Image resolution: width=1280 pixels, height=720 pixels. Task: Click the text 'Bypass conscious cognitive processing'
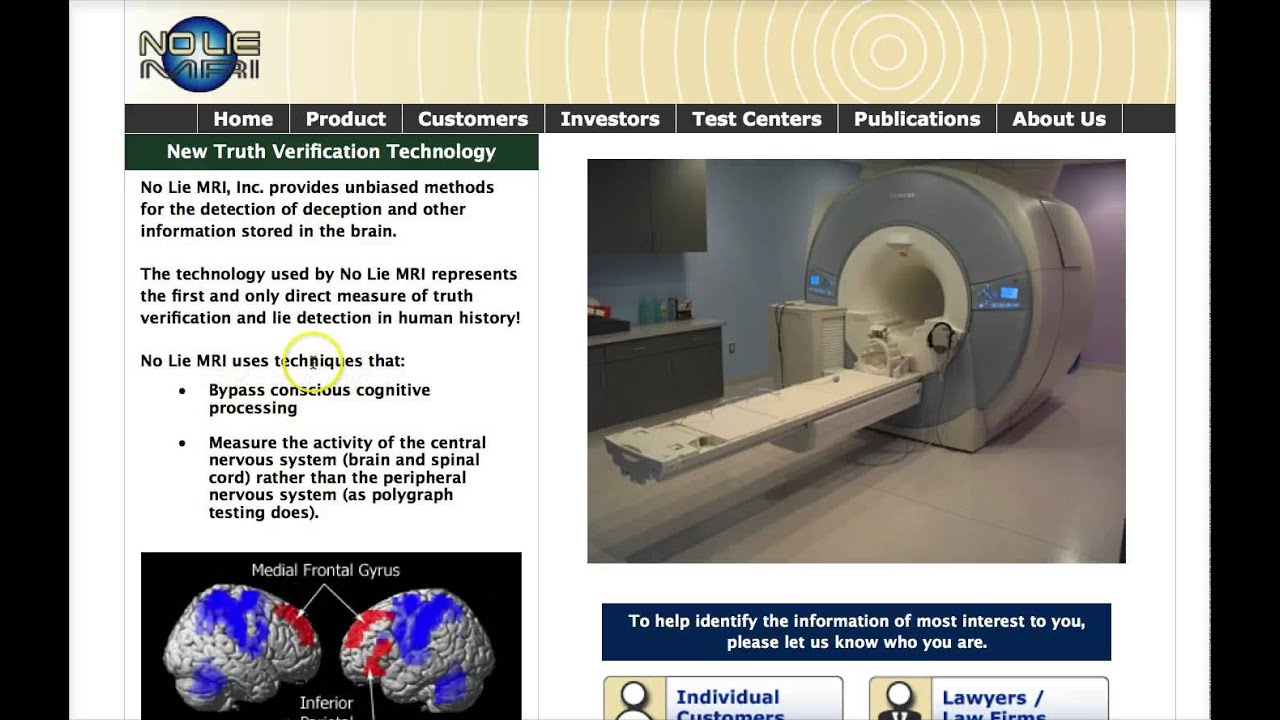(x=319, y=399)
